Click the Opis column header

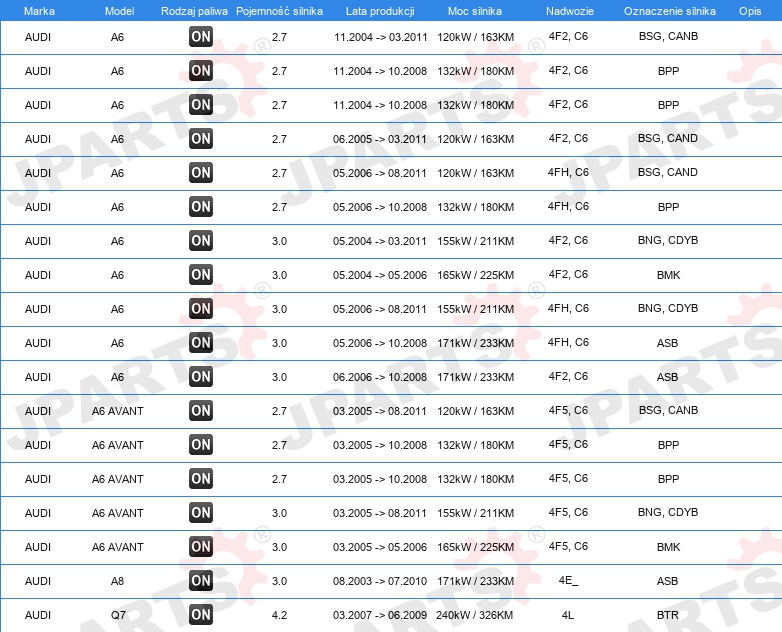coord(750,11)
